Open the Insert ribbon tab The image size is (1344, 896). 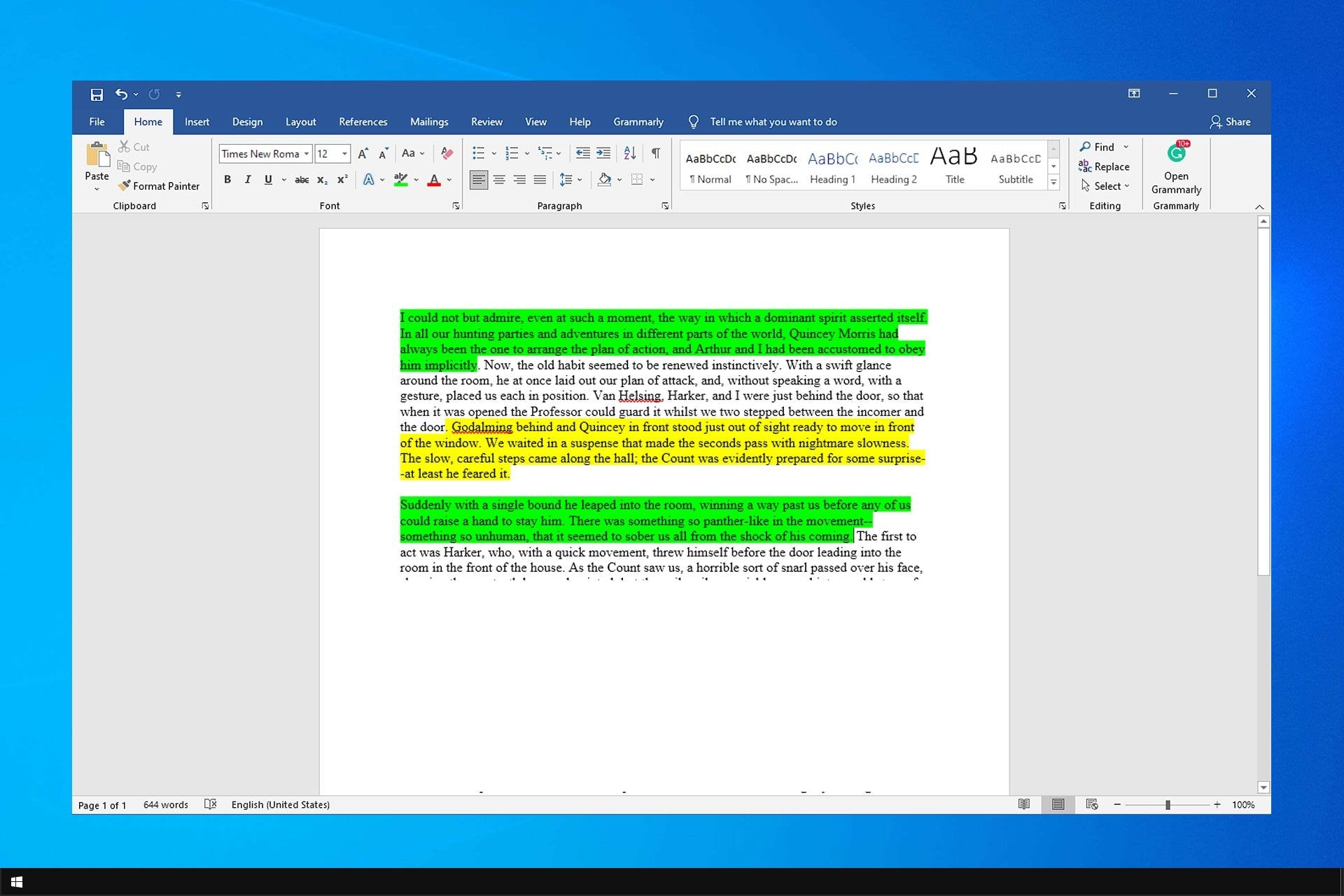coord(197,121)
